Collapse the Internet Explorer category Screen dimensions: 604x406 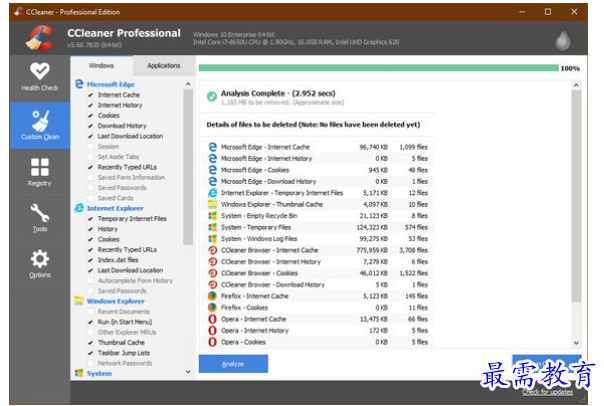click(80, 208)
